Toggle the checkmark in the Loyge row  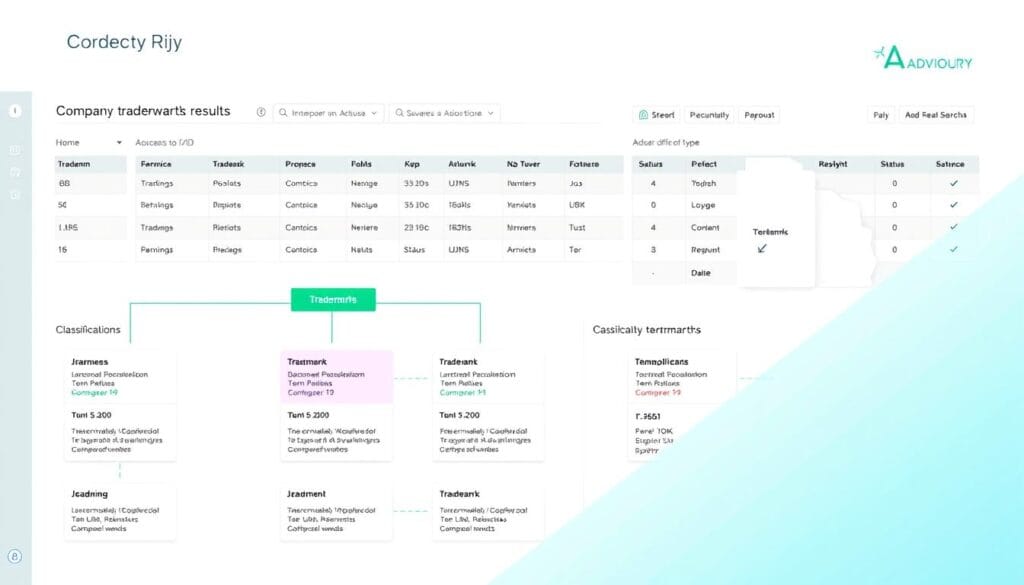coord(953,205)
